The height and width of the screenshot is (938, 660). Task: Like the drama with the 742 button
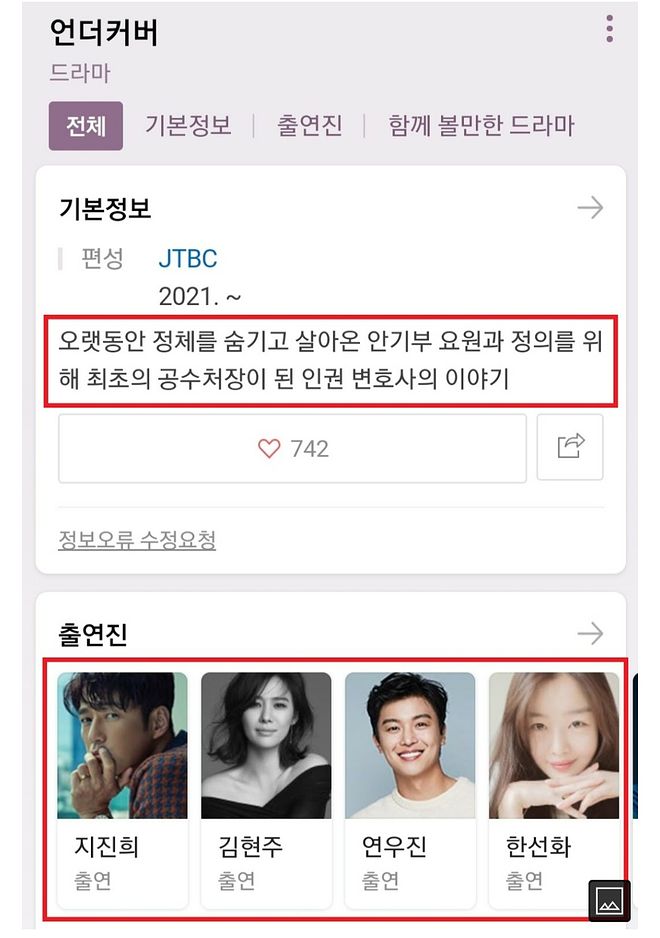point(292,448)
